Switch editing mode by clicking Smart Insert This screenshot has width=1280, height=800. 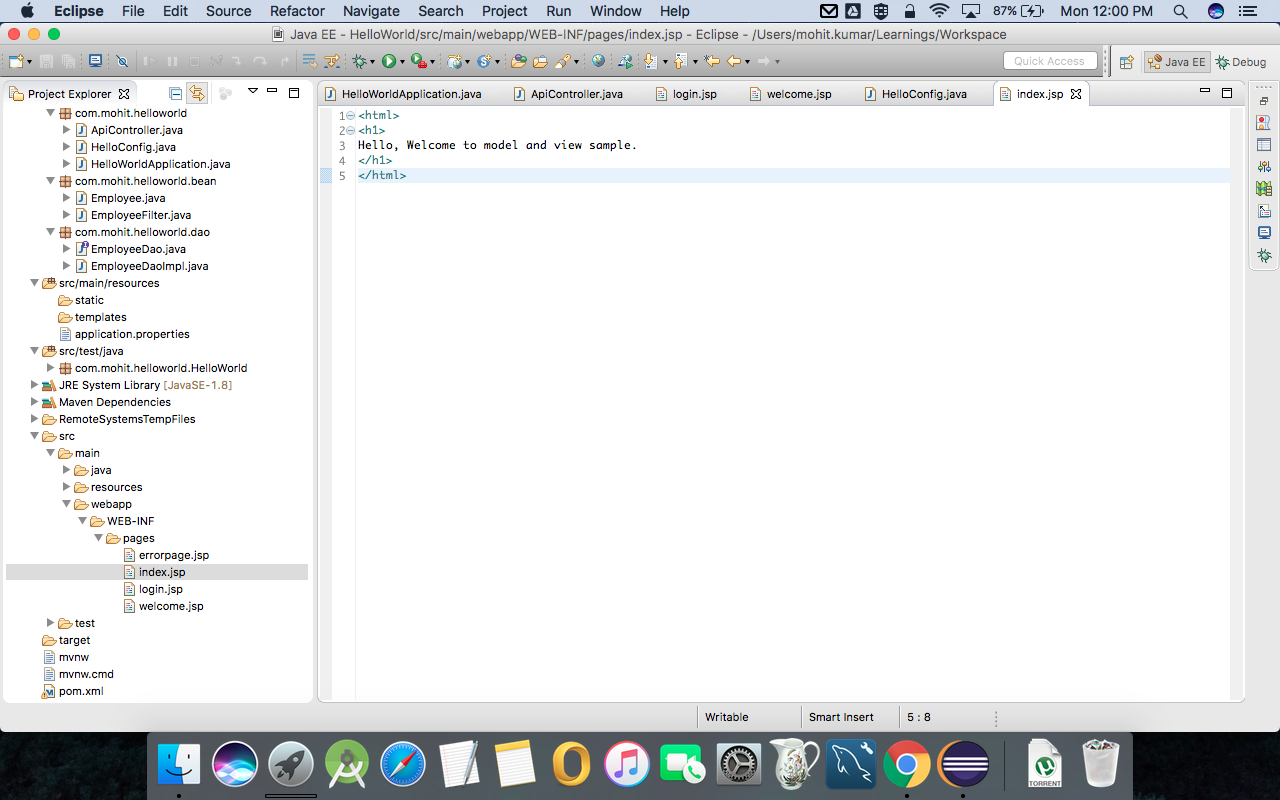(x=840, y=717)
